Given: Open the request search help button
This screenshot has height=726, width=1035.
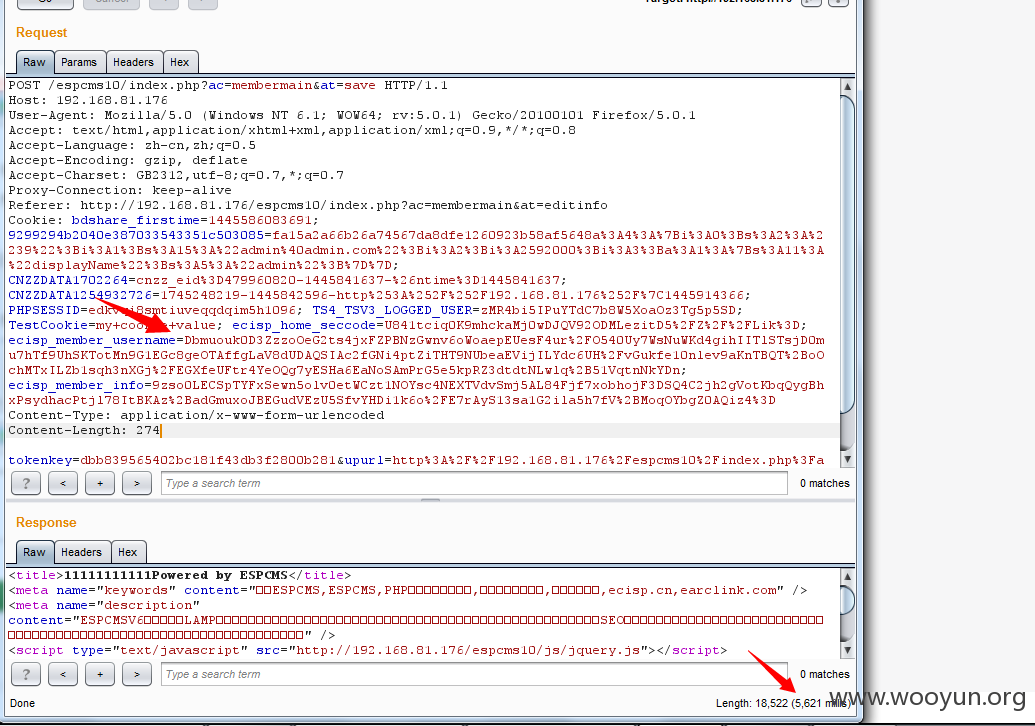Looking at the screenshot, I should pos(26,483).
